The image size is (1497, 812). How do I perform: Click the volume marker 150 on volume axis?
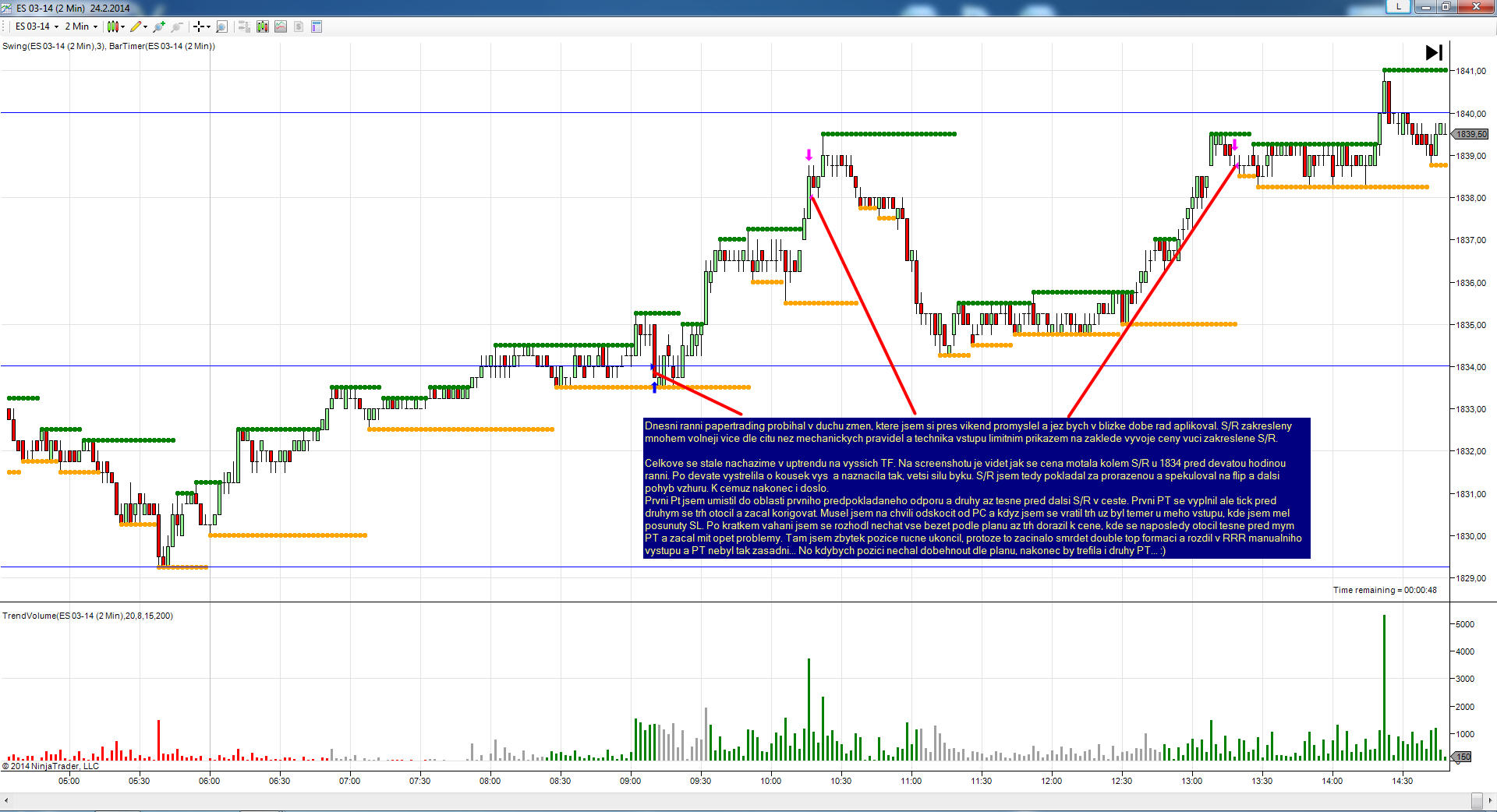1463,757
